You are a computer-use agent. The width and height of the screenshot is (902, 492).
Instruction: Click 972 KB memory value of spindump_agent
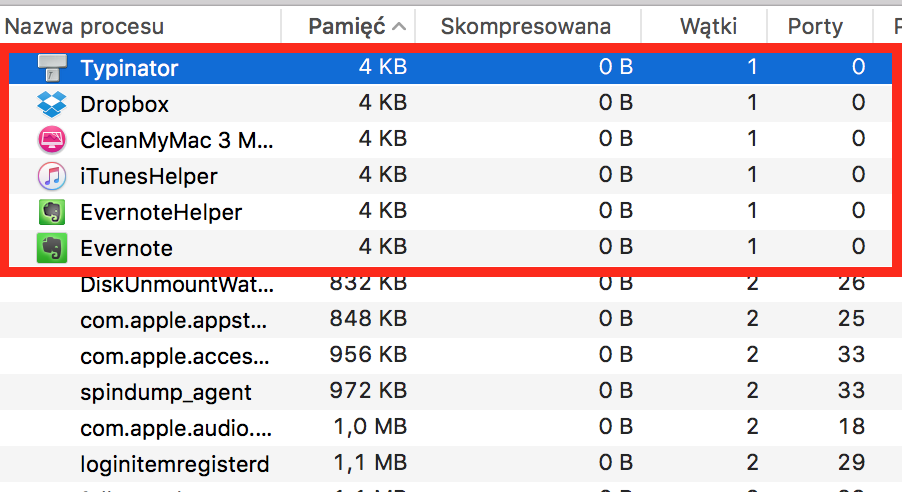[x=368, y=391]
